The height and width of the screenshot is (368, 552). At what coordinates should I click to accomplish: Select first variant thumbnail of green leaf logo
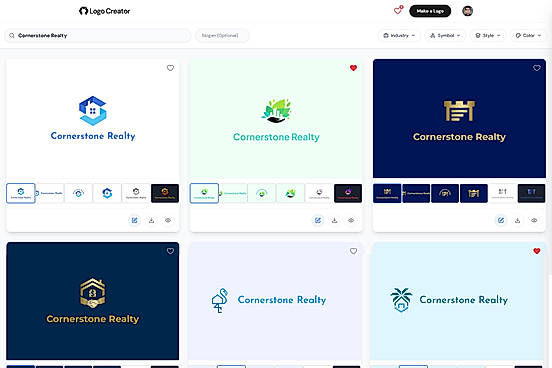(x=204, y=193)
